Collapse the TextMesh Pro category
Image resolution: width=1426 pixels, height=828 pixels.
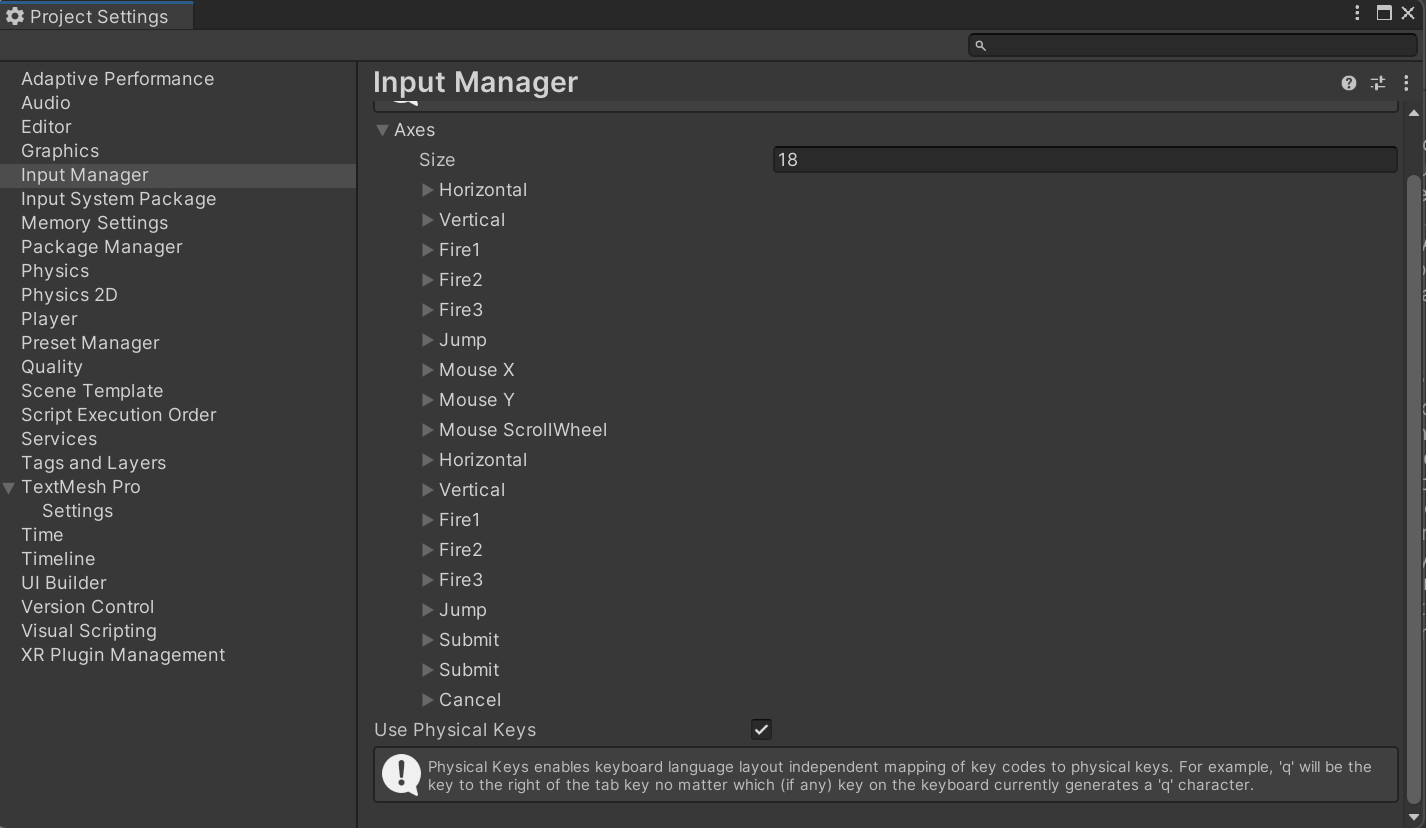click(x=9, y=488)
